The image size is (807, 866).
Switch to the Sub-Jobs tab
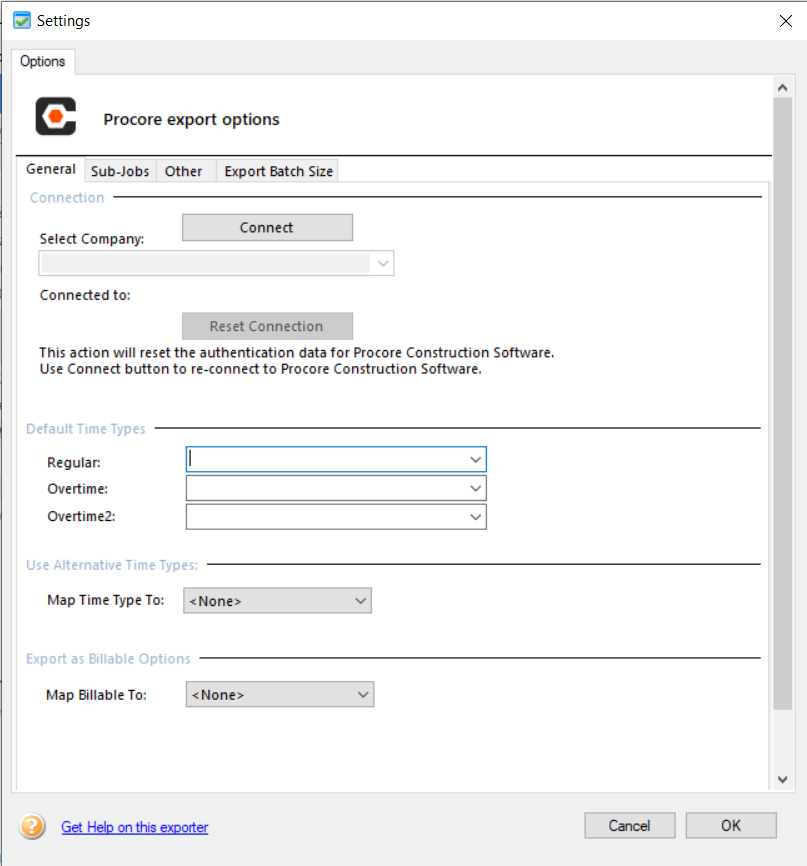[120, 171]
